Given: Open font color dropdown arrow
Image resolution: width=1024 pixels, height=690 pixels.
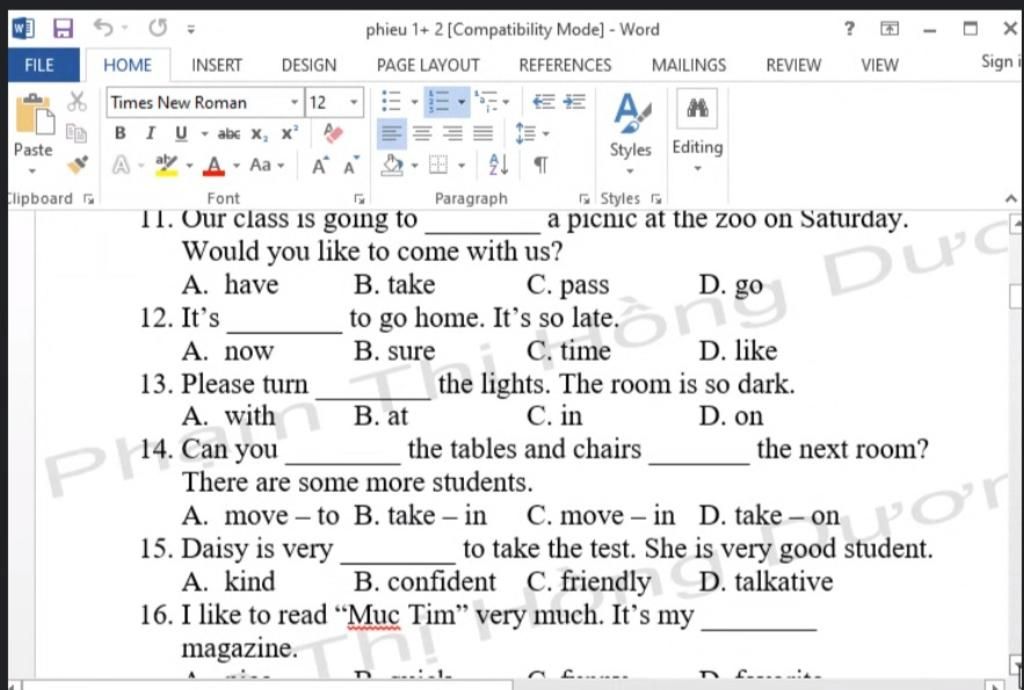Looking at the screenshot, I should tap(236, 165).
